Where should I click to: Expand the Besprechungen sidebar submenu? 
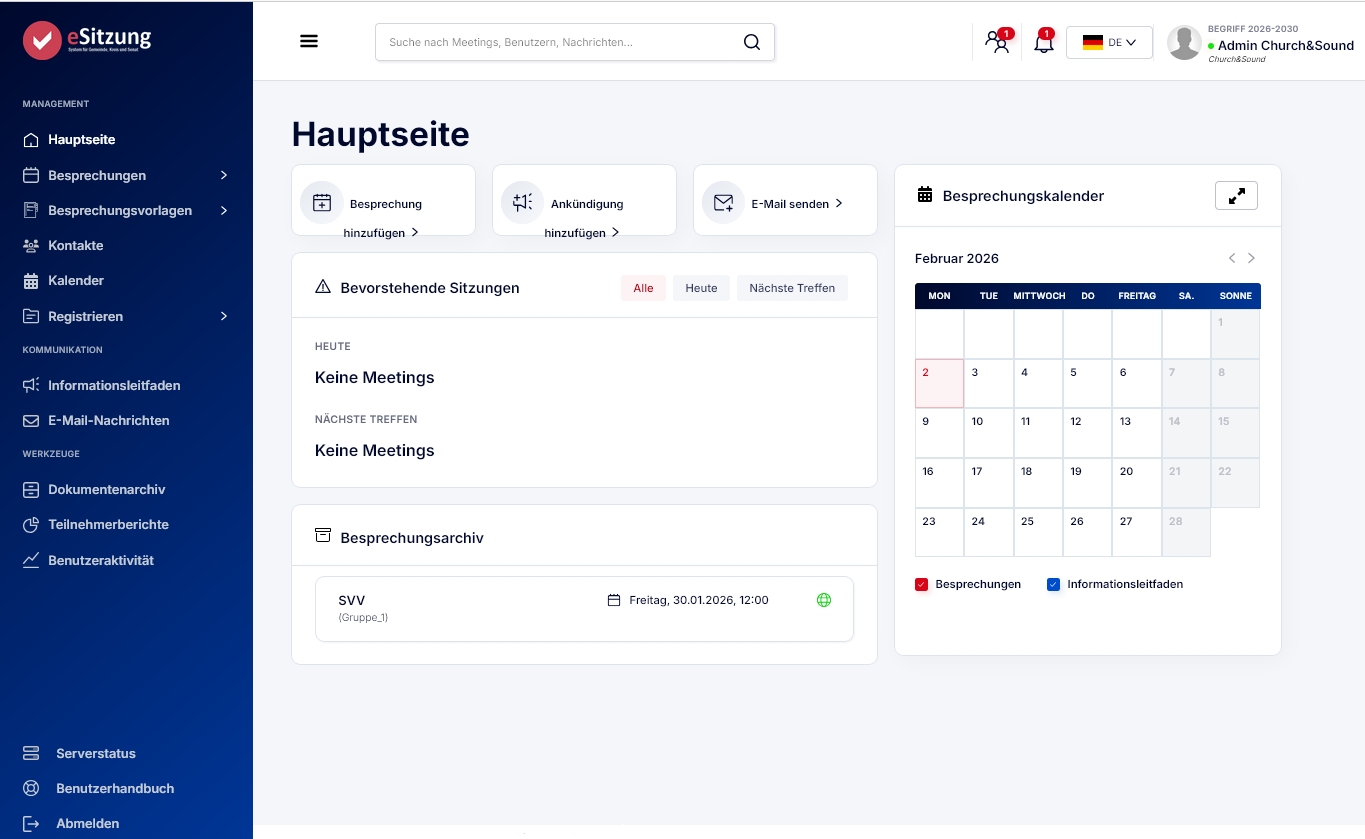pyautogui.click(x=224, y=175)
